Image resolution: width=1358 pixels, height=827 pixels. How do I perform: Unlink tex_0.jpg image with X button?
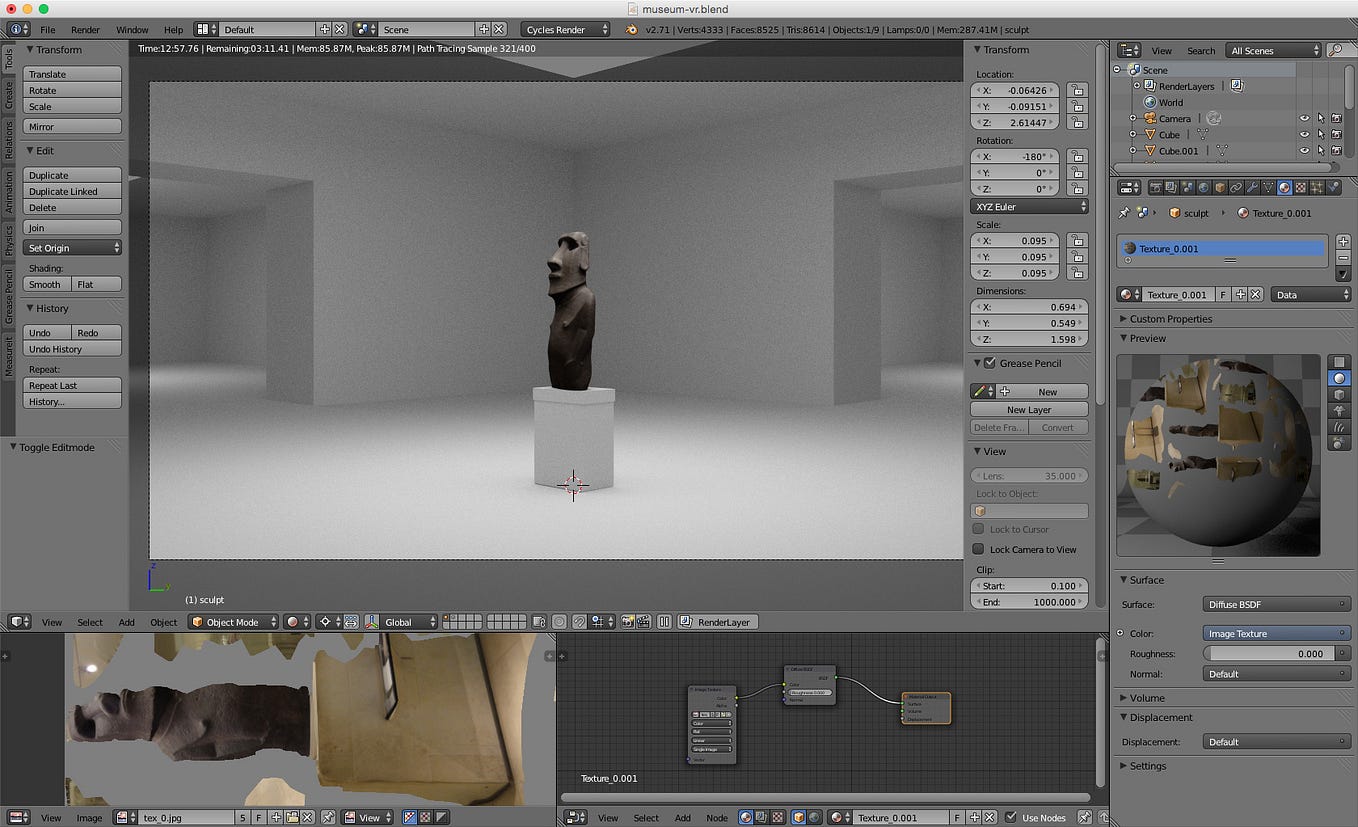pos(308,818)
